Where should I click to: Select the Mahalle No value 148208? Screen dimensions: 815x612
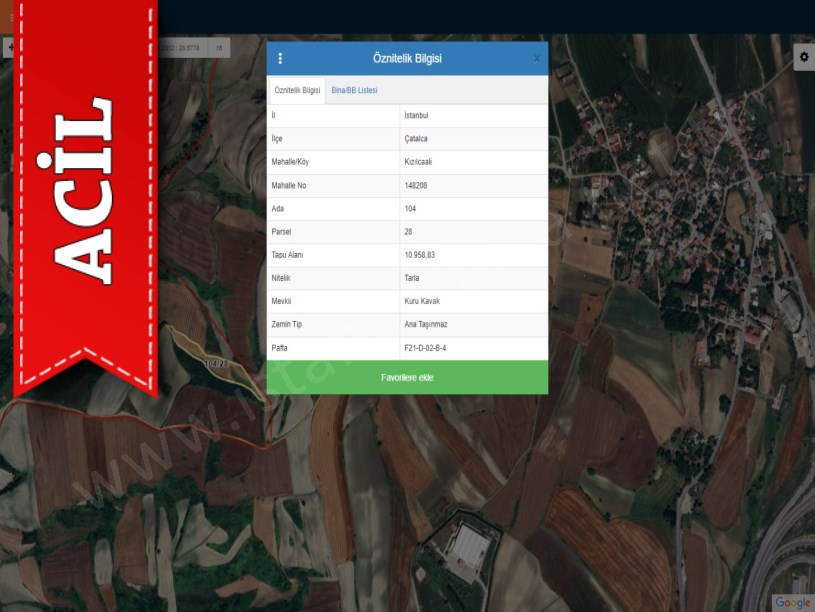416,186
